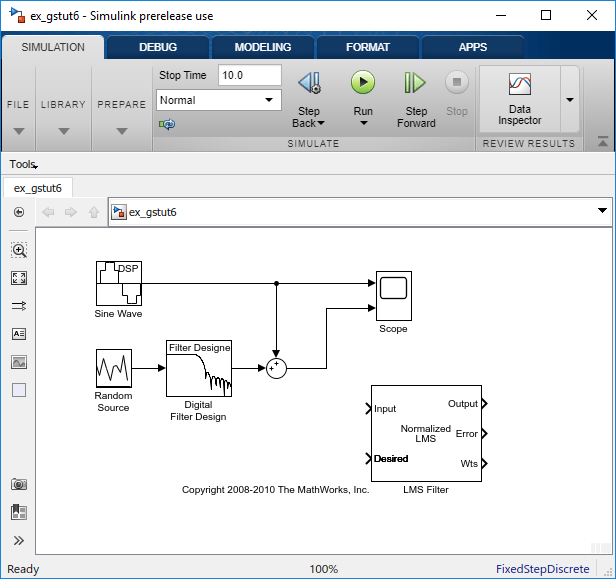Click the Stop simulation icon
The width and height of the screenshot is (616, 579).
[456, 82]
